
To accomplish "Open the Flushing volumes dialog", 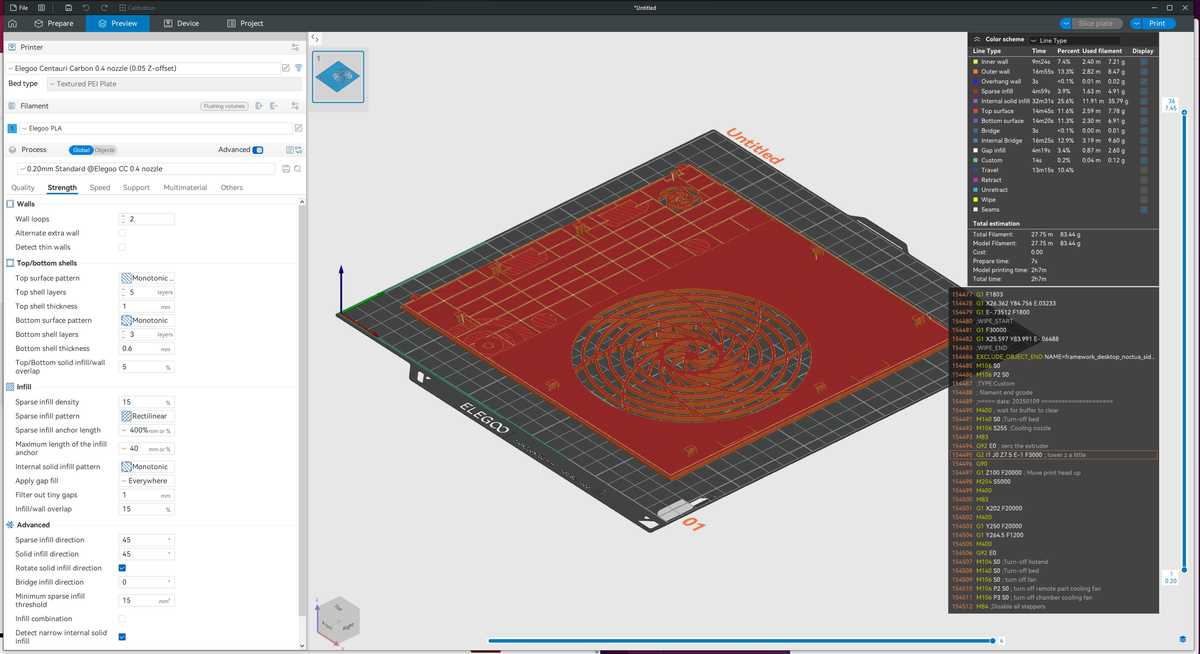I will click(225, 105).
